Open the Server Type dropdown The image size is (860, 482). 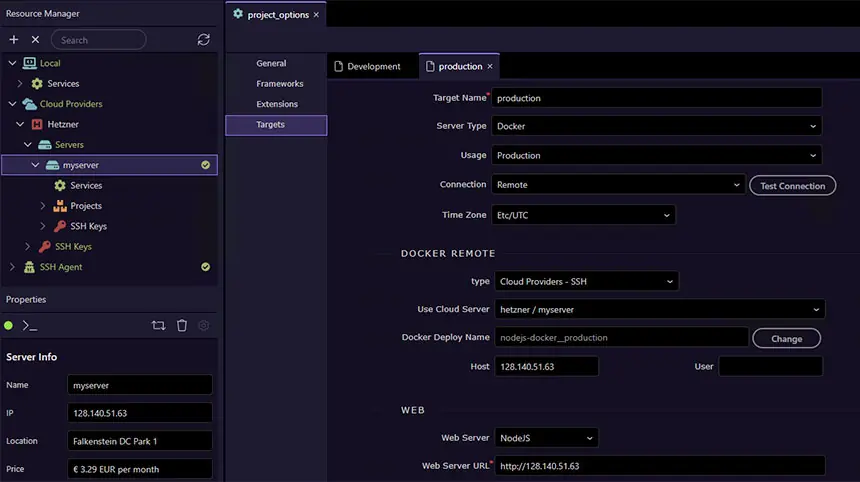[657, 126]
